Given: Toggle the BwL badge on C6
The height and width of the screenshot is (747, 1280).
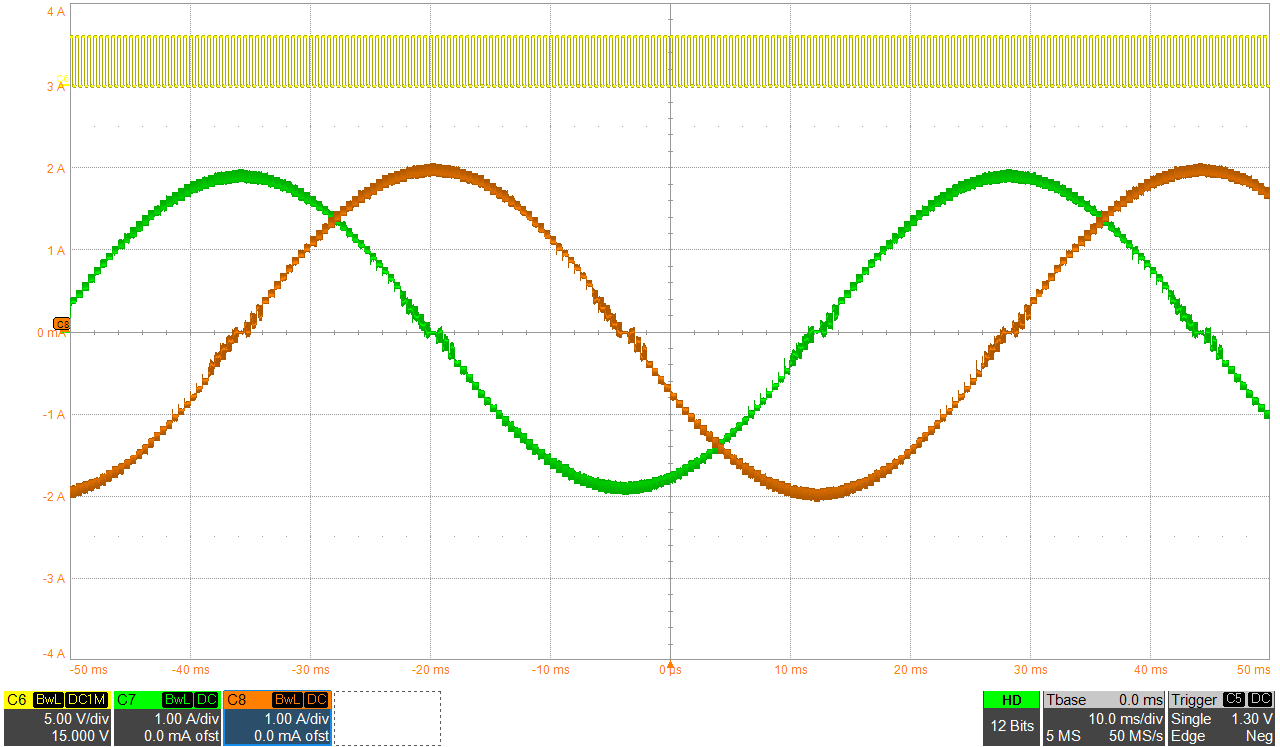Looking at the screenshot, I should (48, 700).
